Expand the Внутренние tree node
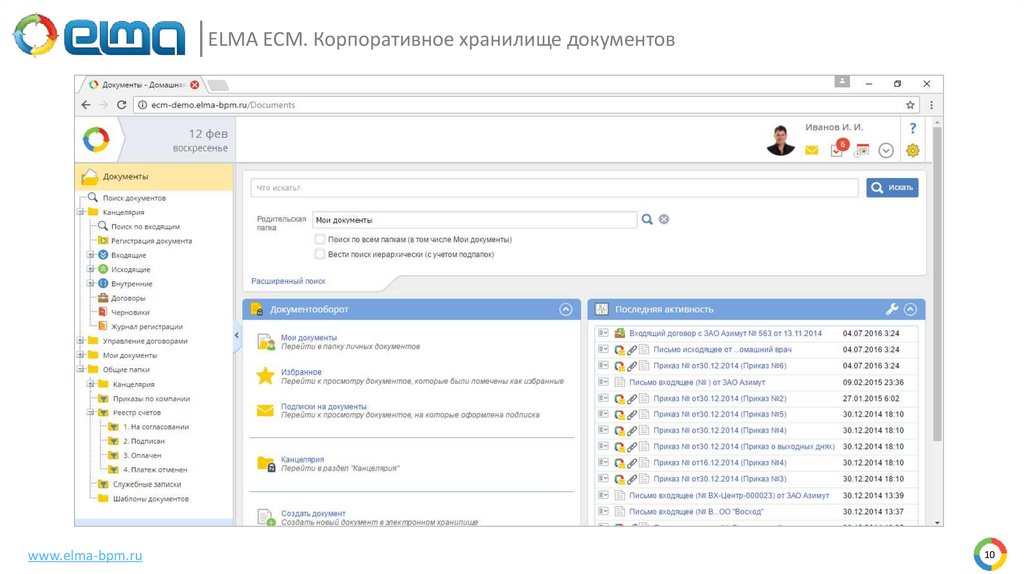Viewport: 1024px width, 574px height. pyautogui.click(x=91, y=283)
